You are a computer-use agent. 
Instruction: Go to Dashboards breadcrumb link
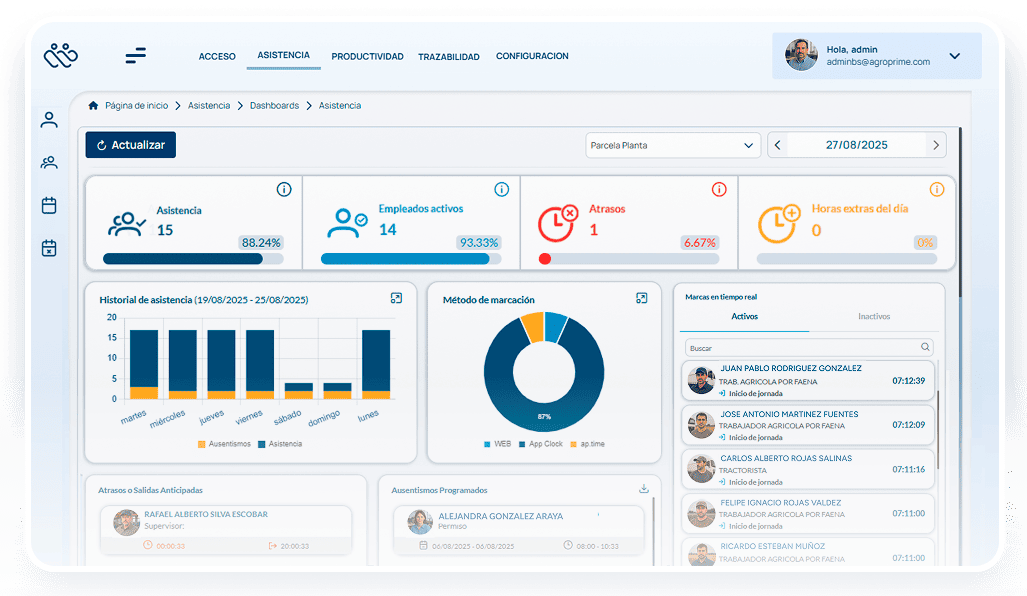pyautogui.click(x=274, y=106)
